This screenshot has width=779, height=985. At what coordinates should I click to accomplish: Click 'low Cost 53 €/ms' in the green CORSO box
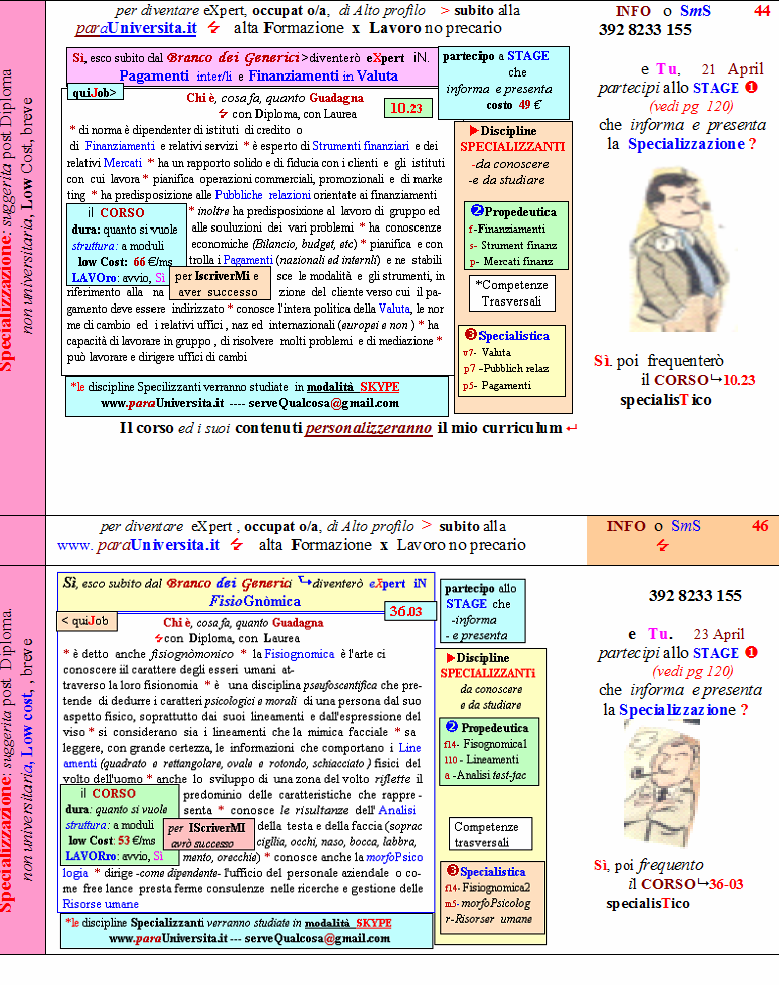pos(112,841)
